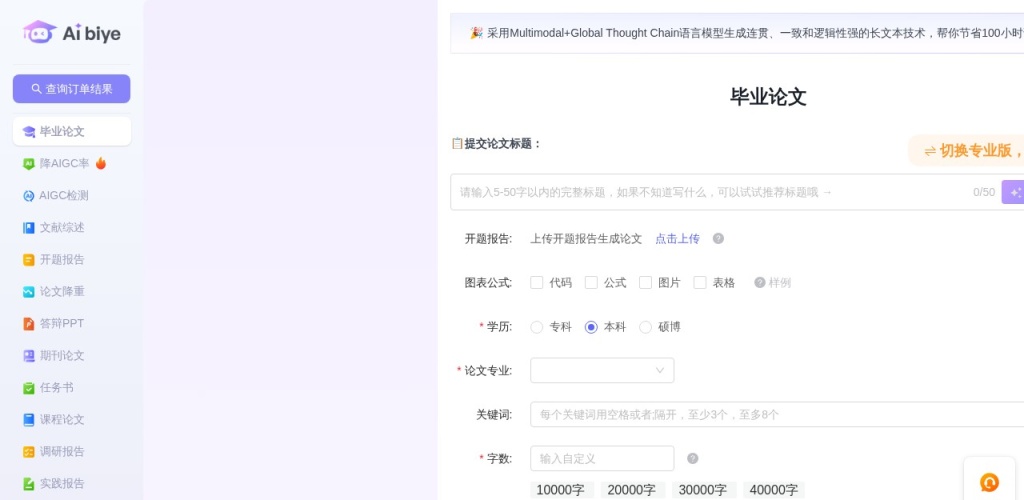Check the 表格 checkbox
The image size is (1024, 500).
pos(700,283)
